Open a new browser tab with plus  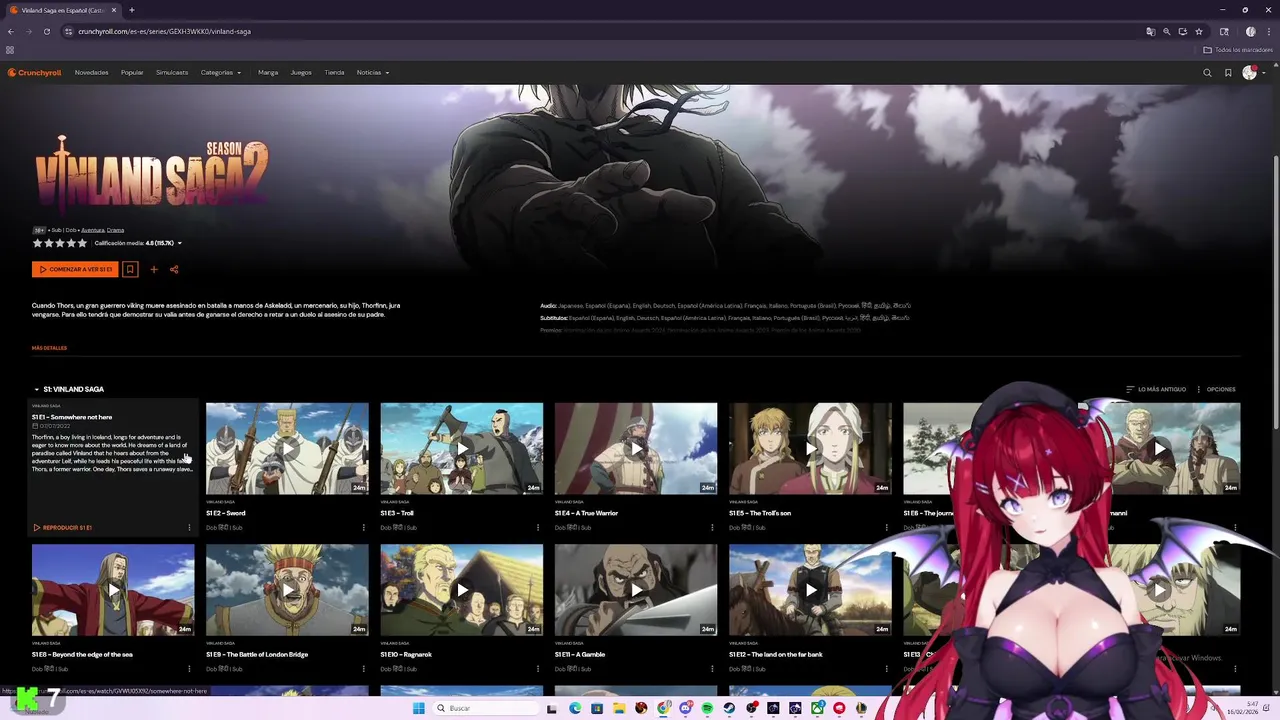pos(131,10)
